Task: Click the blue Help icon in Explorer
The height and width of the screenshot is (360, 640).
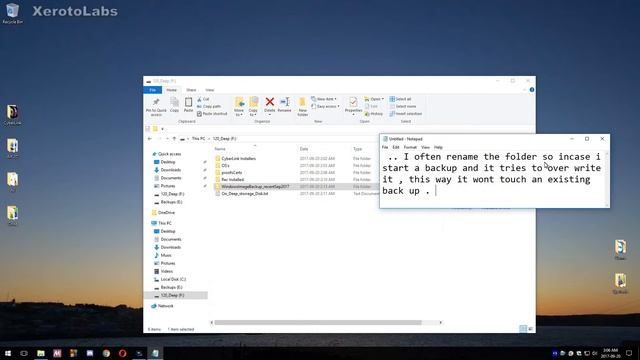Action: pos(532,90)
